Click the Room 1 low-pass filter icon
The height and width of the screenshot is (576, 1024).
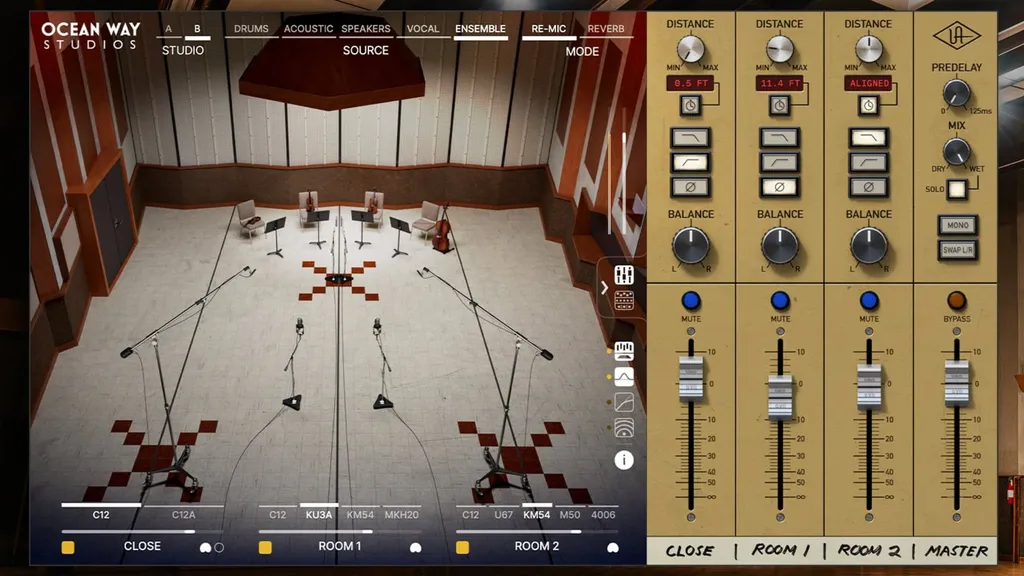point(779,138)
